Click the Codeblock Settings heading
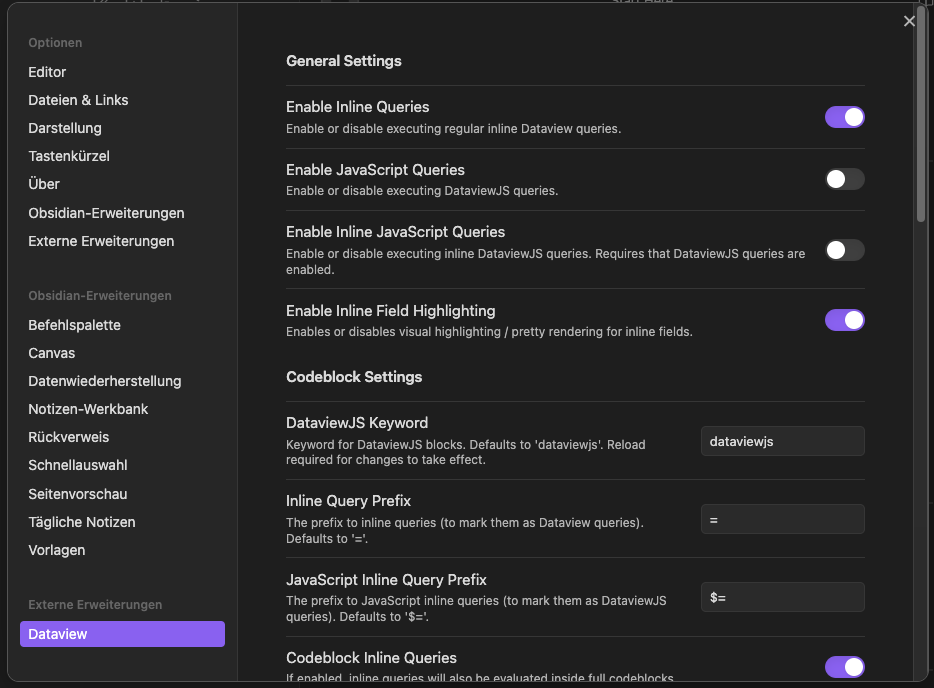The width and height of the screenshot is (934, 688). (354, 377)
